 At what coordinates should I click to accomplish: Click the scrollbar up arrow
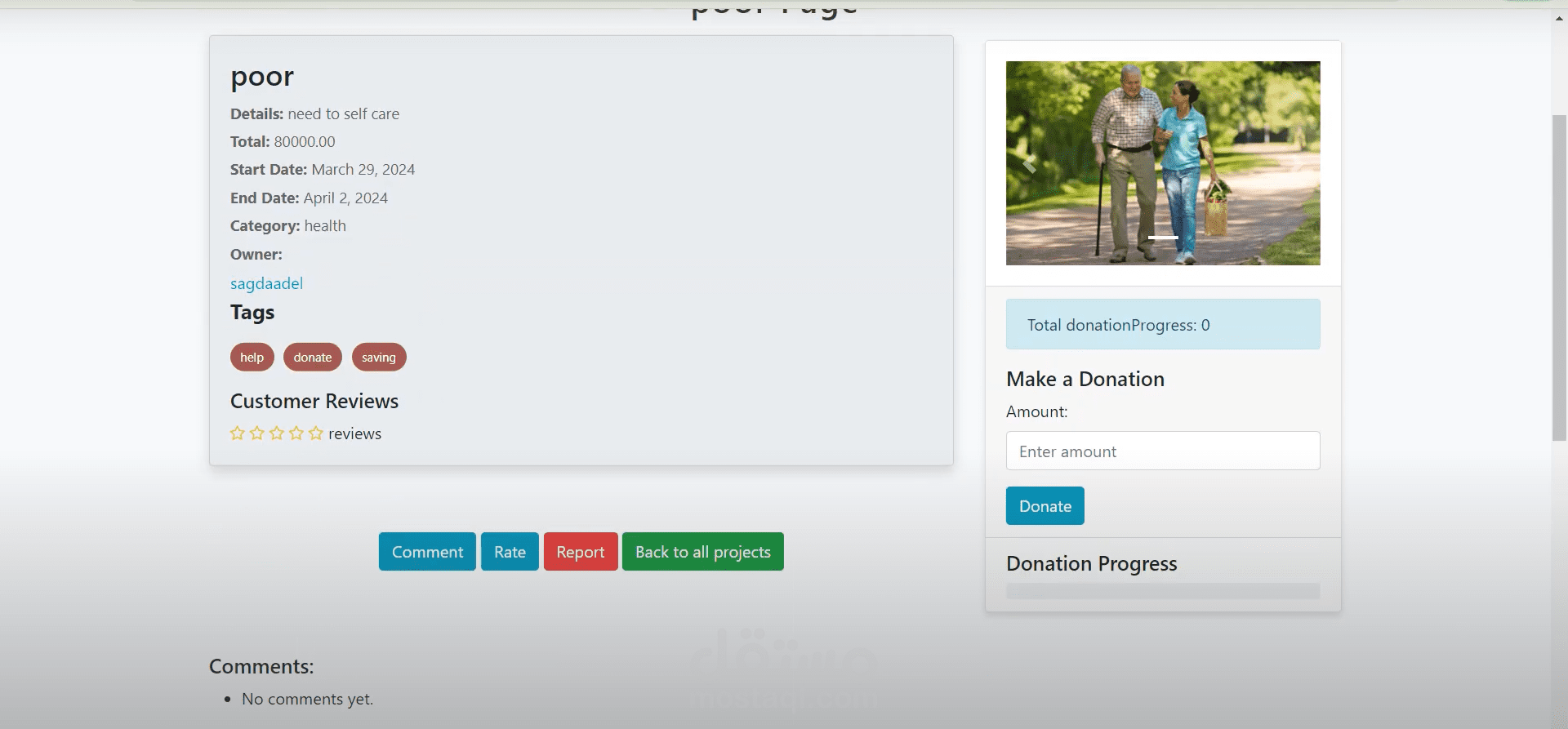[x=1559, y=18]
